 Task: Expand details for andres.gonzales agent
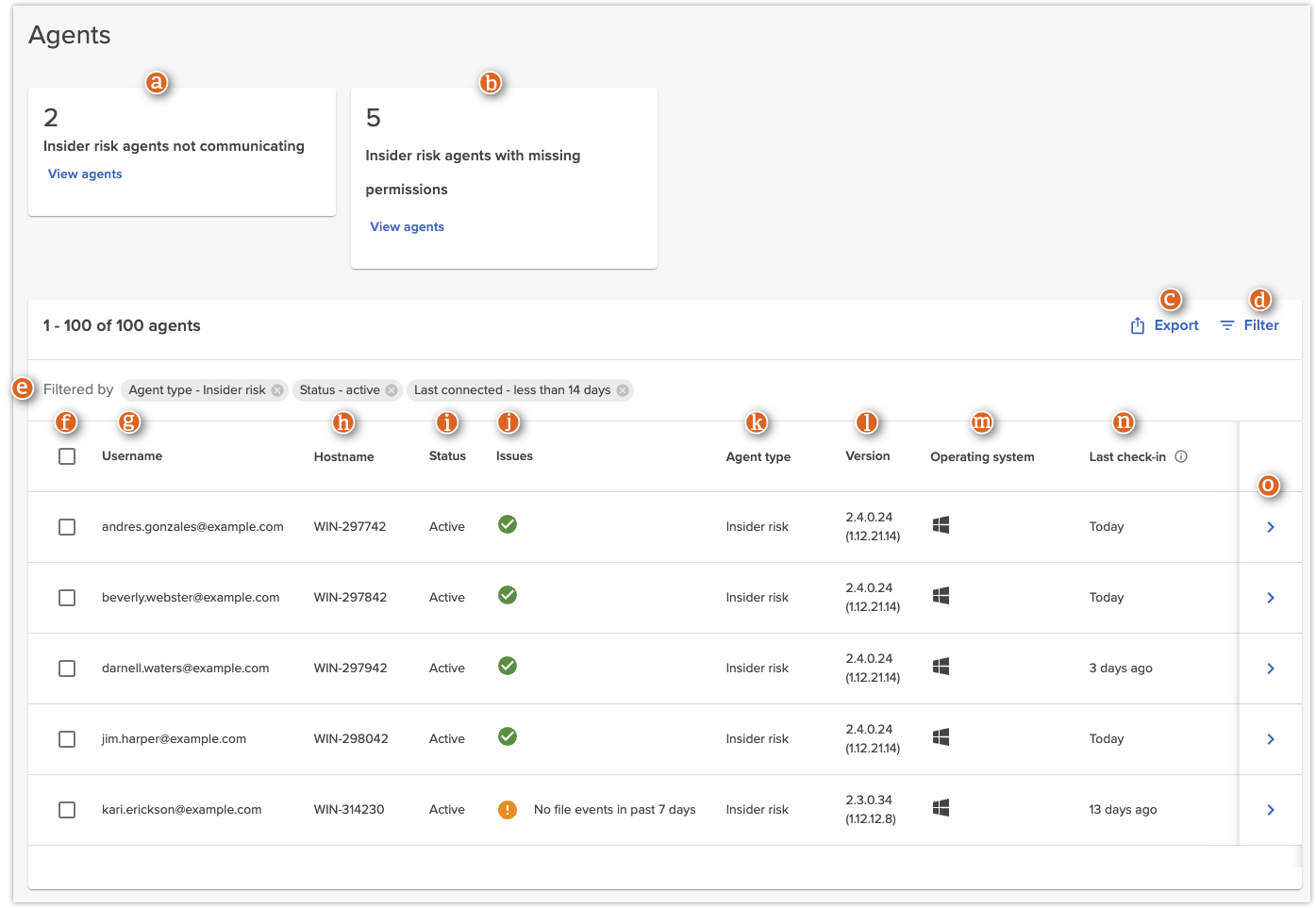1271,527
